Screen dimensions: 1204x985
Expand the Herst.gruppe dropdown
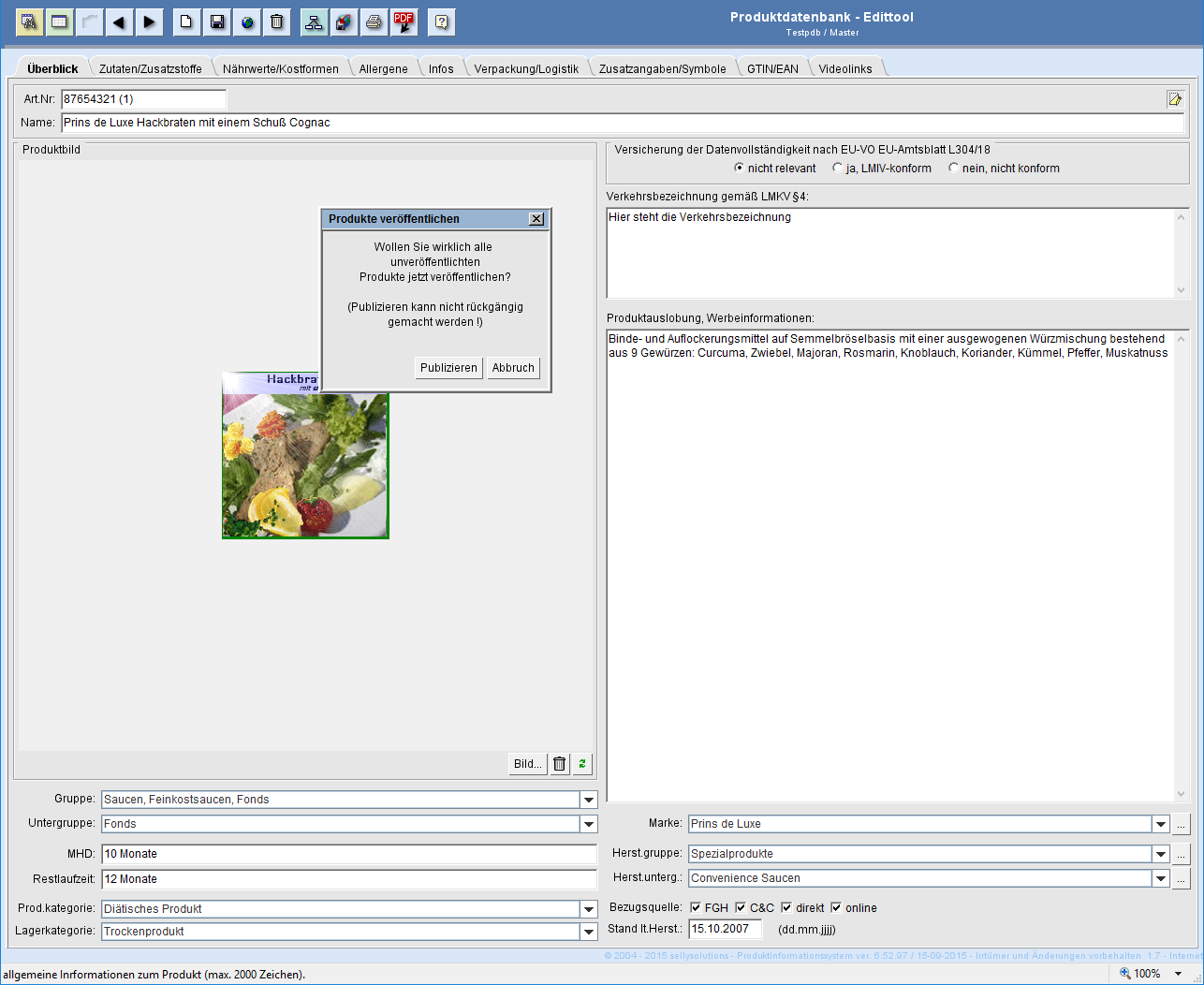coord(1161,854)
